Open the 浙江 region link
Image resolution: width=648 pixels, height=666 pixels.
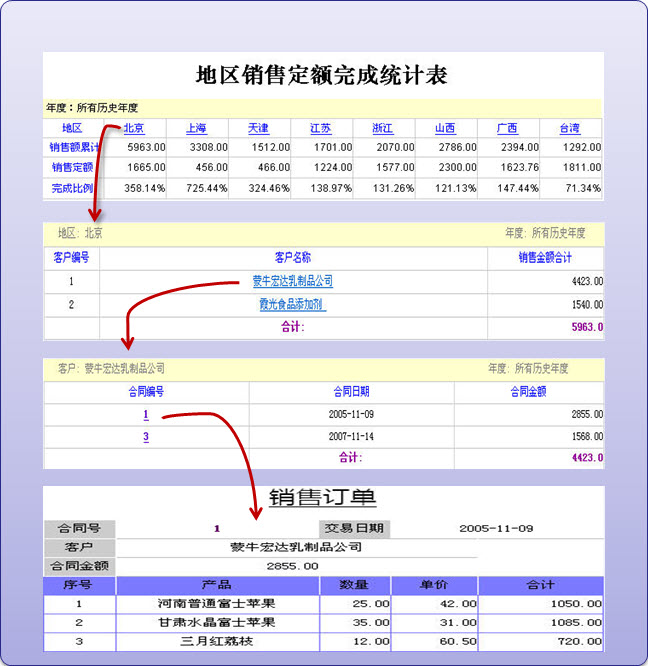(x=383, y=128)
